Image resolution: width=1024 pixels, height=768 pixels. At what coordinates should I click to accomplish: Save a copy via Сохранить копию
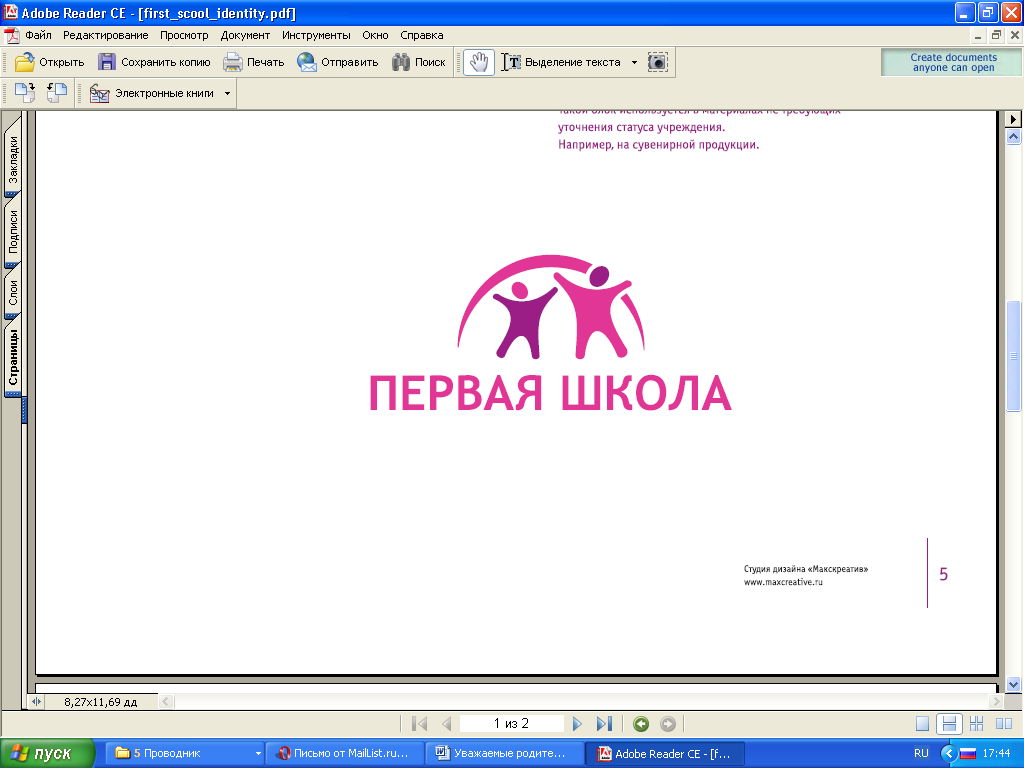[154, 62]
